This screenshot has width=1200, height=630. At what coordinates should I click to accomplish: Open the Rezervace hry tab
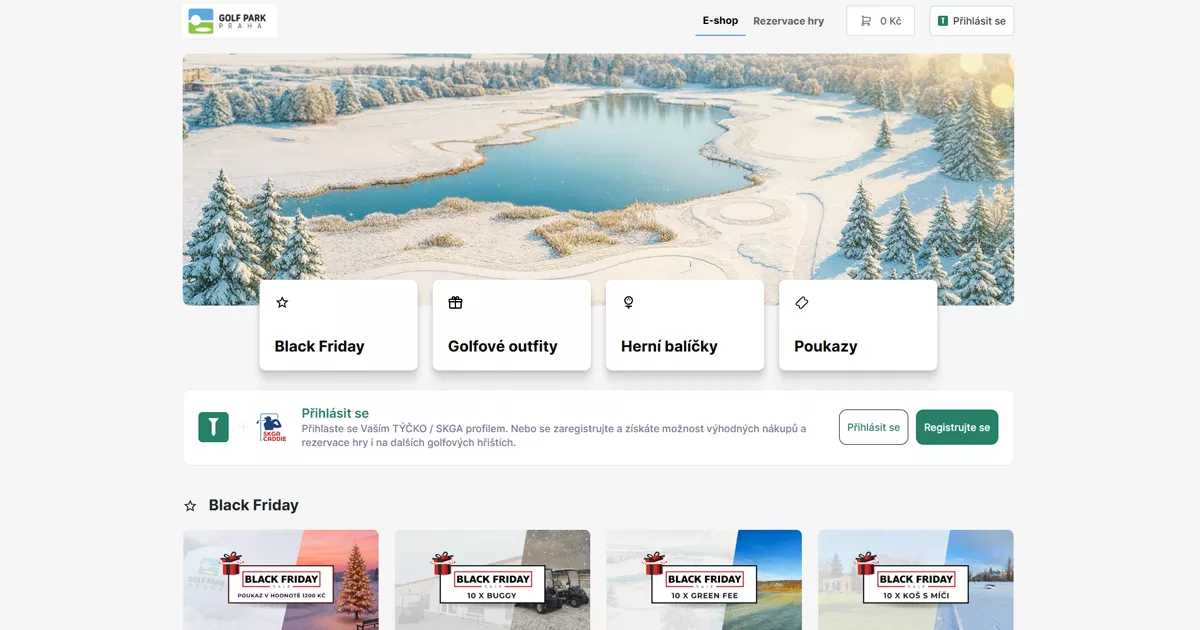click(788, 21)
